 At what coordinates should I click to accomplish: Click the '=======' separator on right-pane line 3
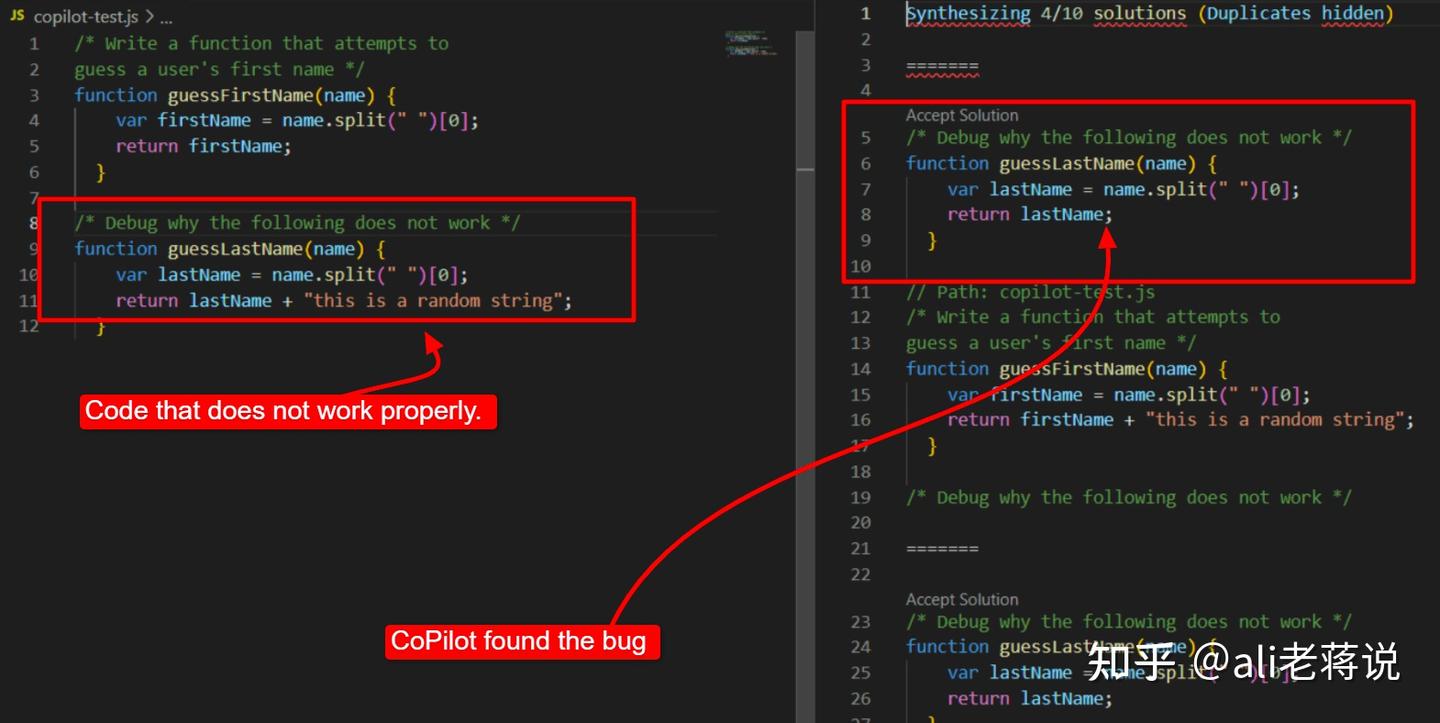pyautogui.click(x=942, y=65)
